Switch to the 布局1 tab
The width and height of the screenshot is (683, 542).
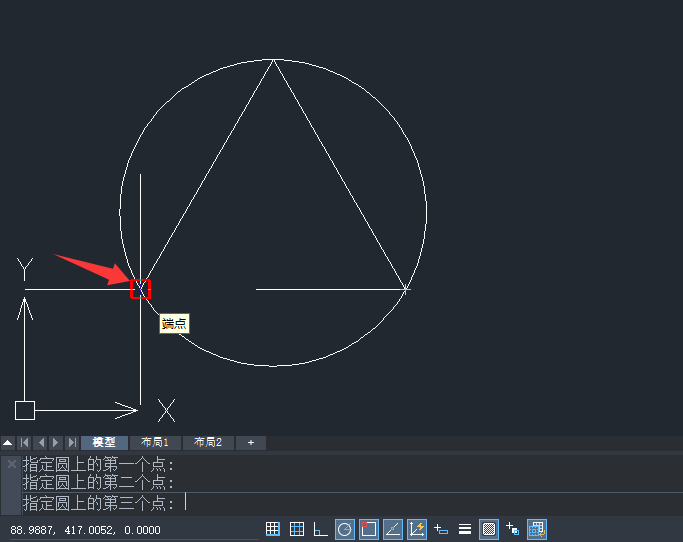(155, 443)
